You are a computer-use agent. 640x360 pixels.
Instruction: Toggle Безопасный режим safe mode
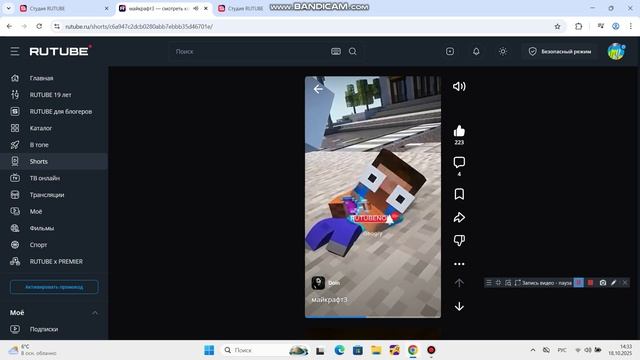point(560,51)
